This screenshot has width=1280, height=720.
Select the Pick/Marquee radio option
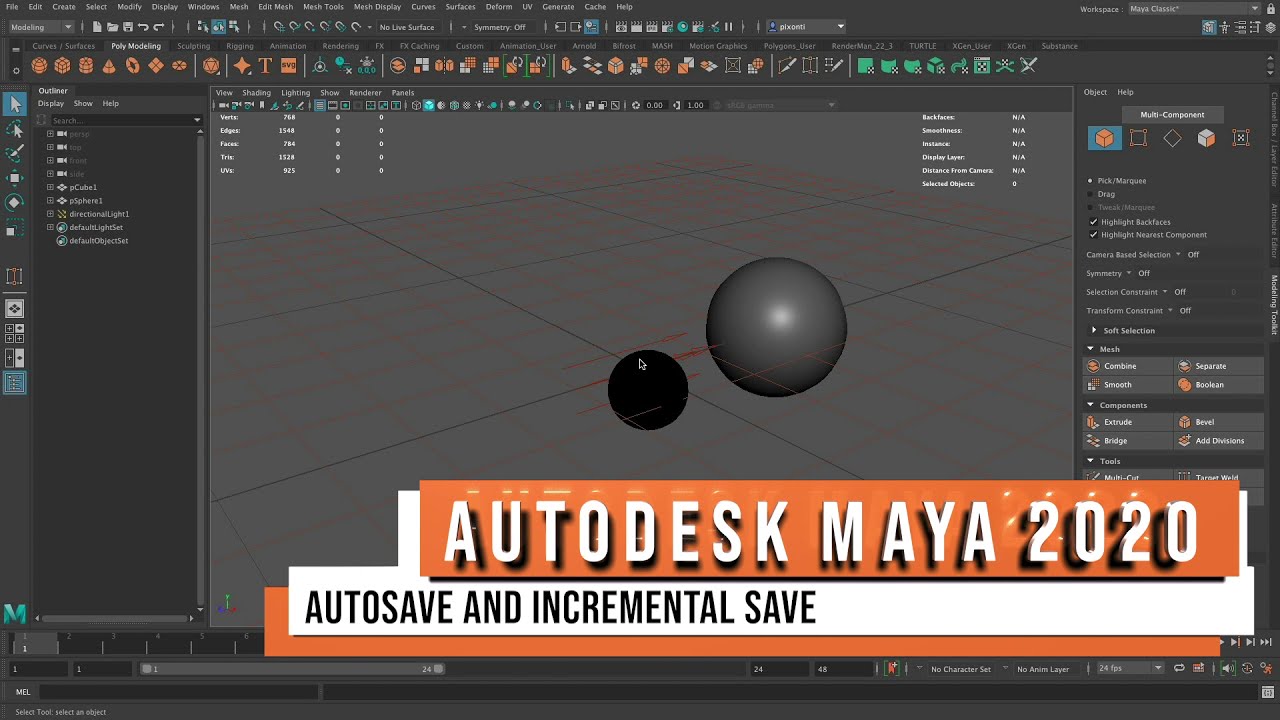click(1091, 181)
